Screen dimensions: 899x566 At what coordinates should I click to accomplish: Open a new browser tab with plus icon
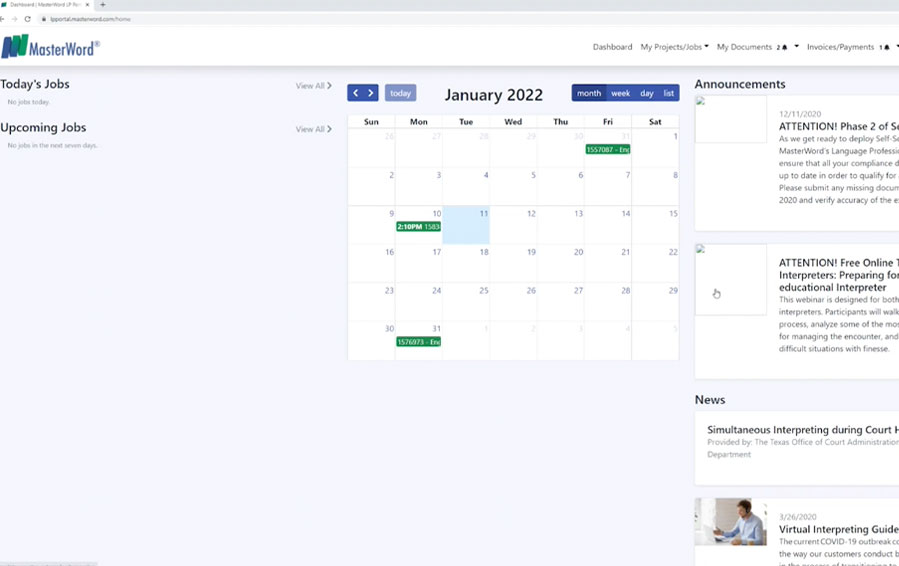(102, 5)
